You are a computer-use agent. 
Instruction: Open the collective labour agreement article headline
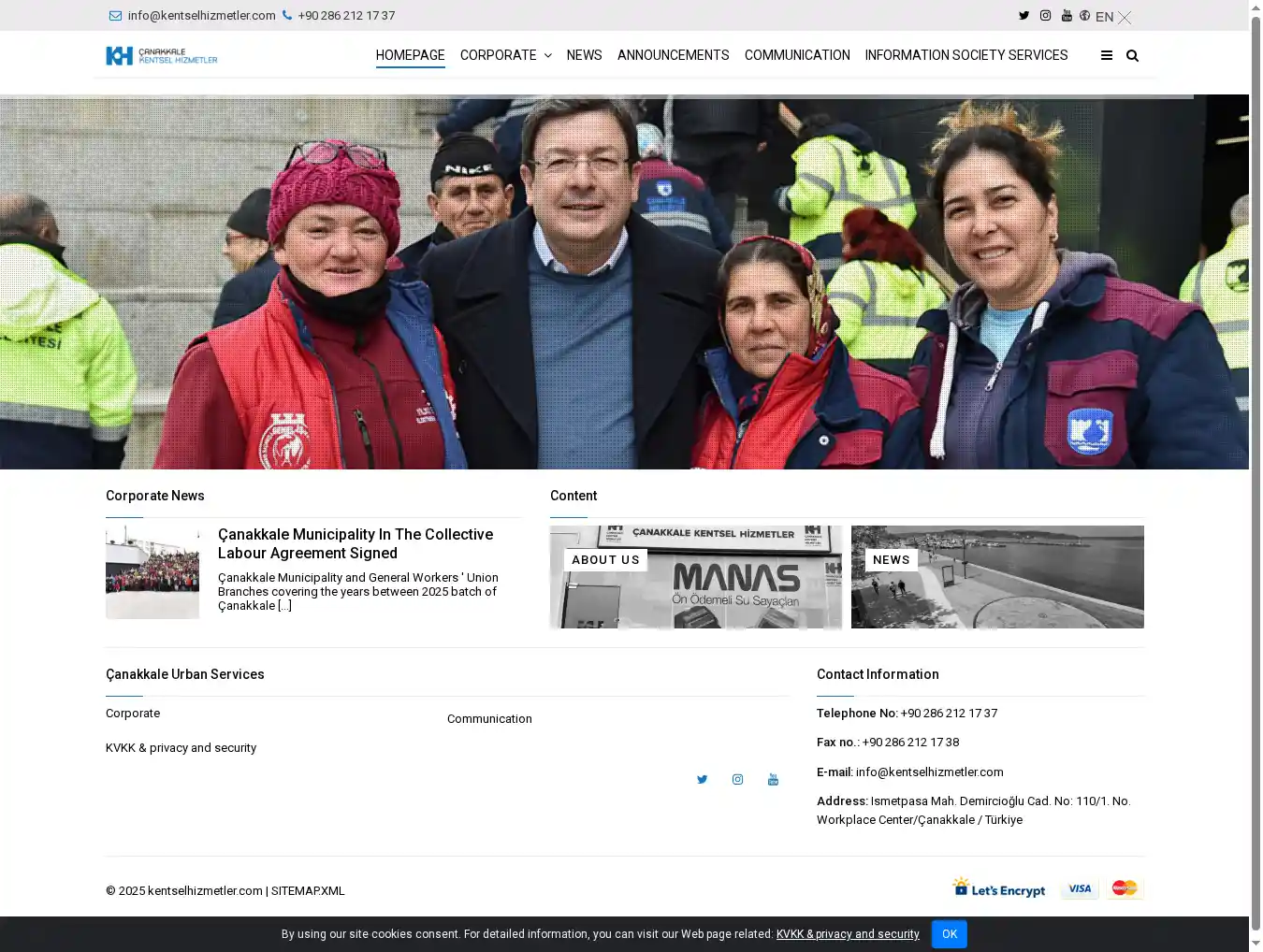pyautogui.click(x=356, y=543)
